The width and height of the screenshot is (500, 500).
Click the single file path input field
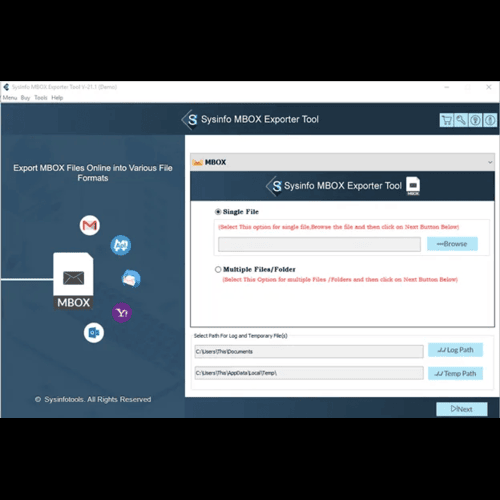319,244
